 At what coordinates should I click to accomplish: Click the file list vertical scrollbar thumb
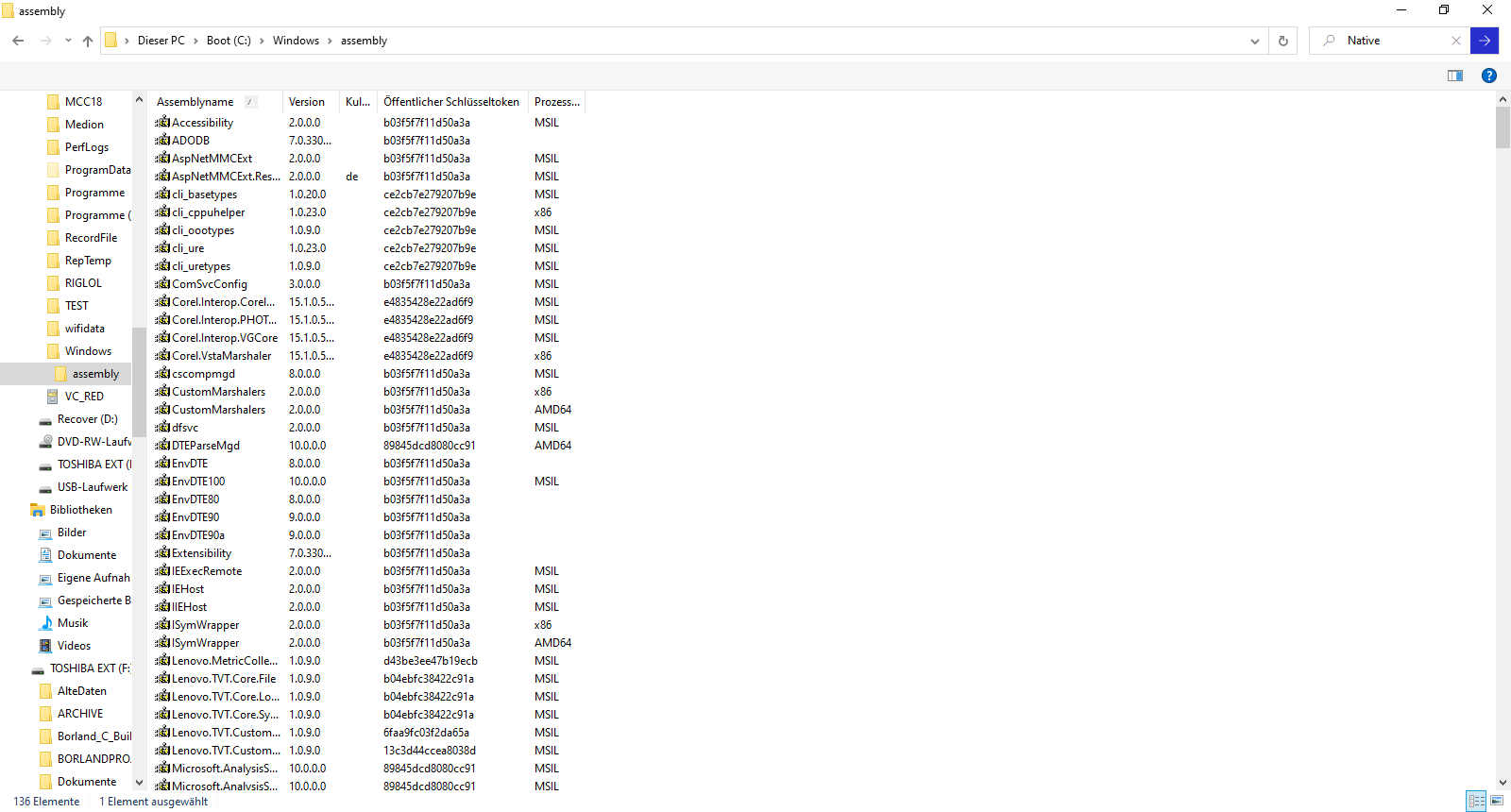tap(1503, 127)
